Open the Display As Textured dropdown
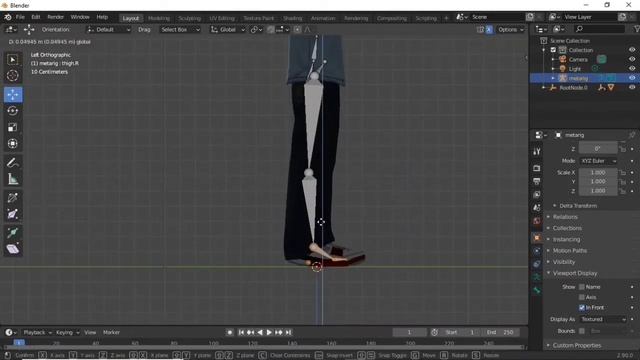This screenshot has width=640, height=360. [x=603, y=319]
